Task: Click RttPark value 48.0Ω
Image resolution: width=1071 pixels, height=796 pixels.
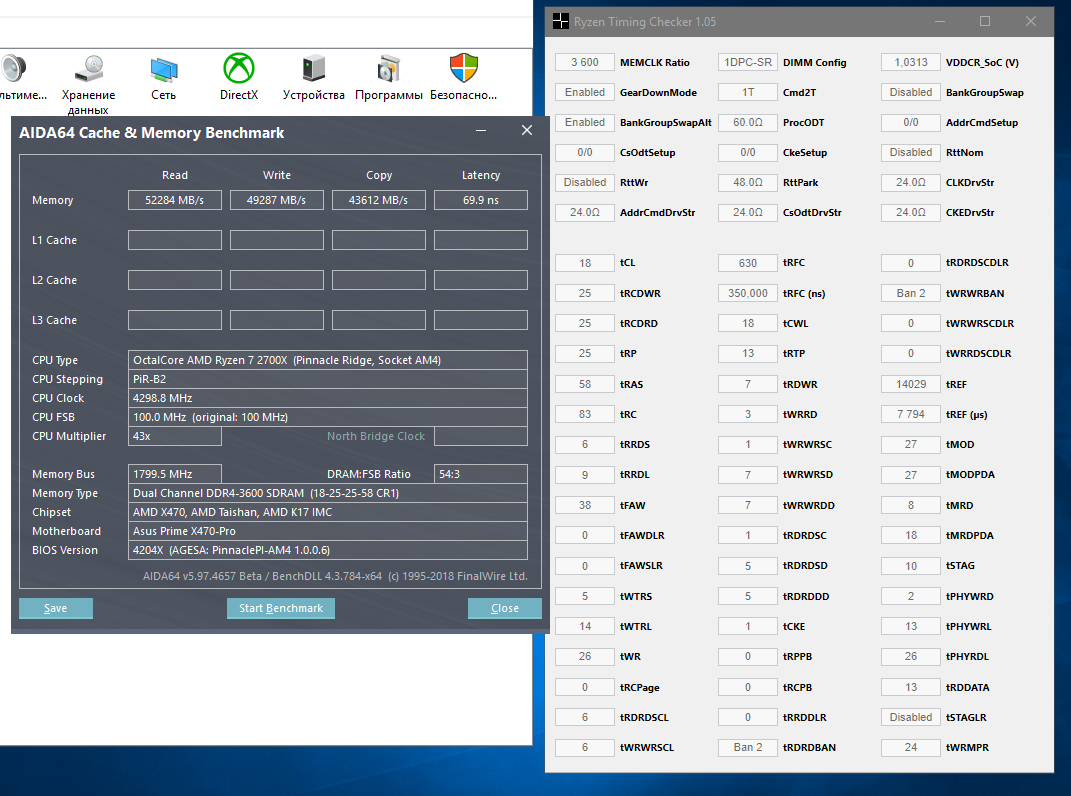Action: point(748,182)
